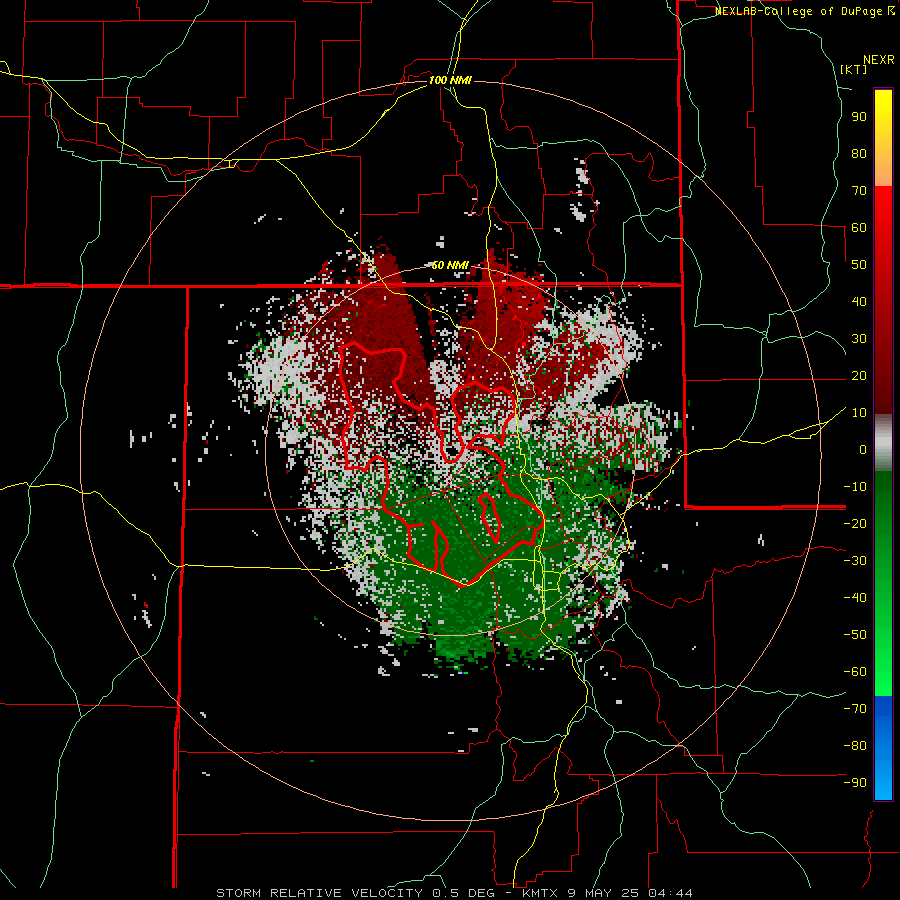This screenshot has width=900, height=900.
Task: Select the 50 NMI range ring label
Action: point(450,265)
